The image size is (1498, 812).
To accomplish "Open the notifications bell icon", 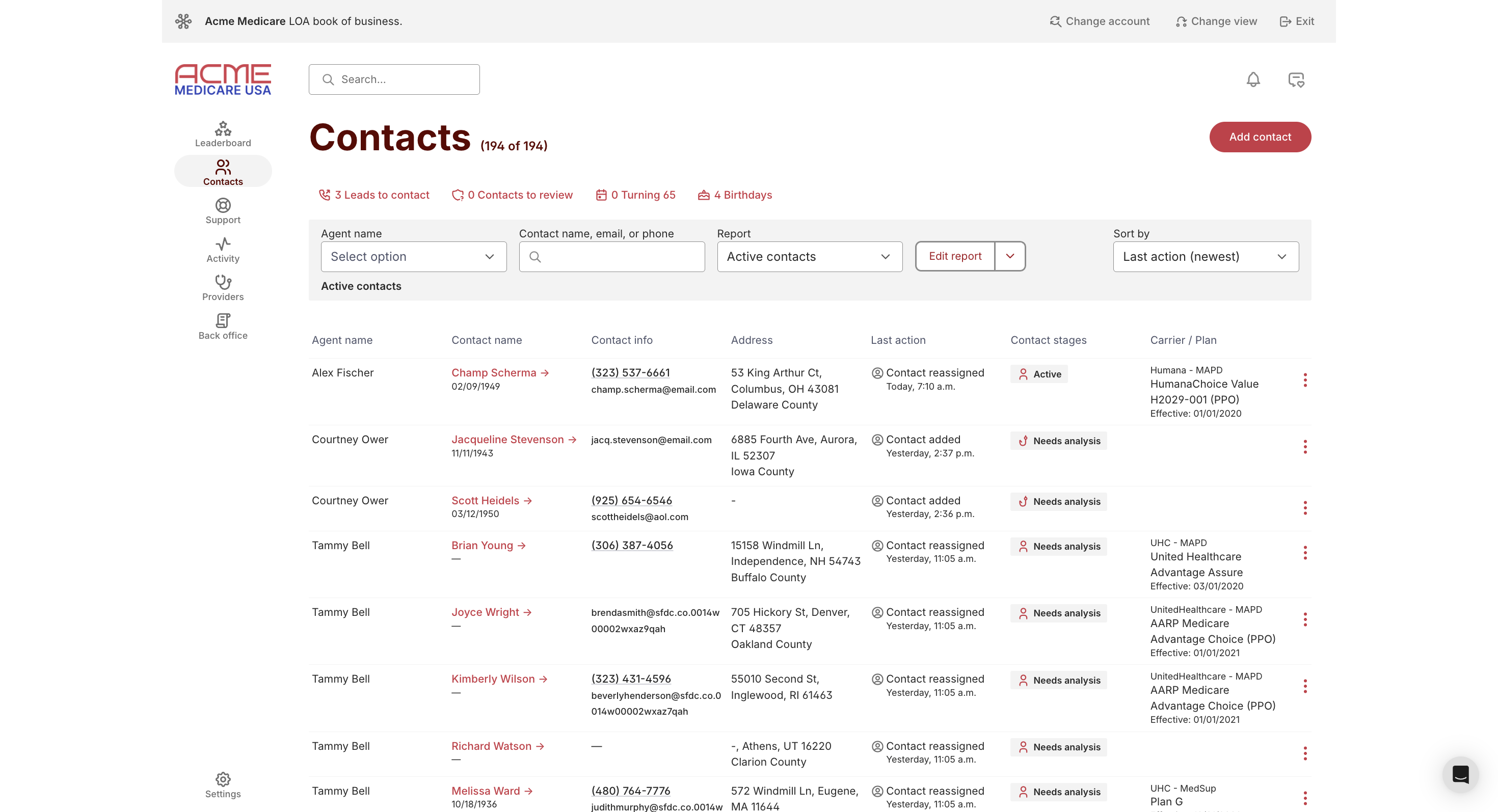I will [1253, 79].
